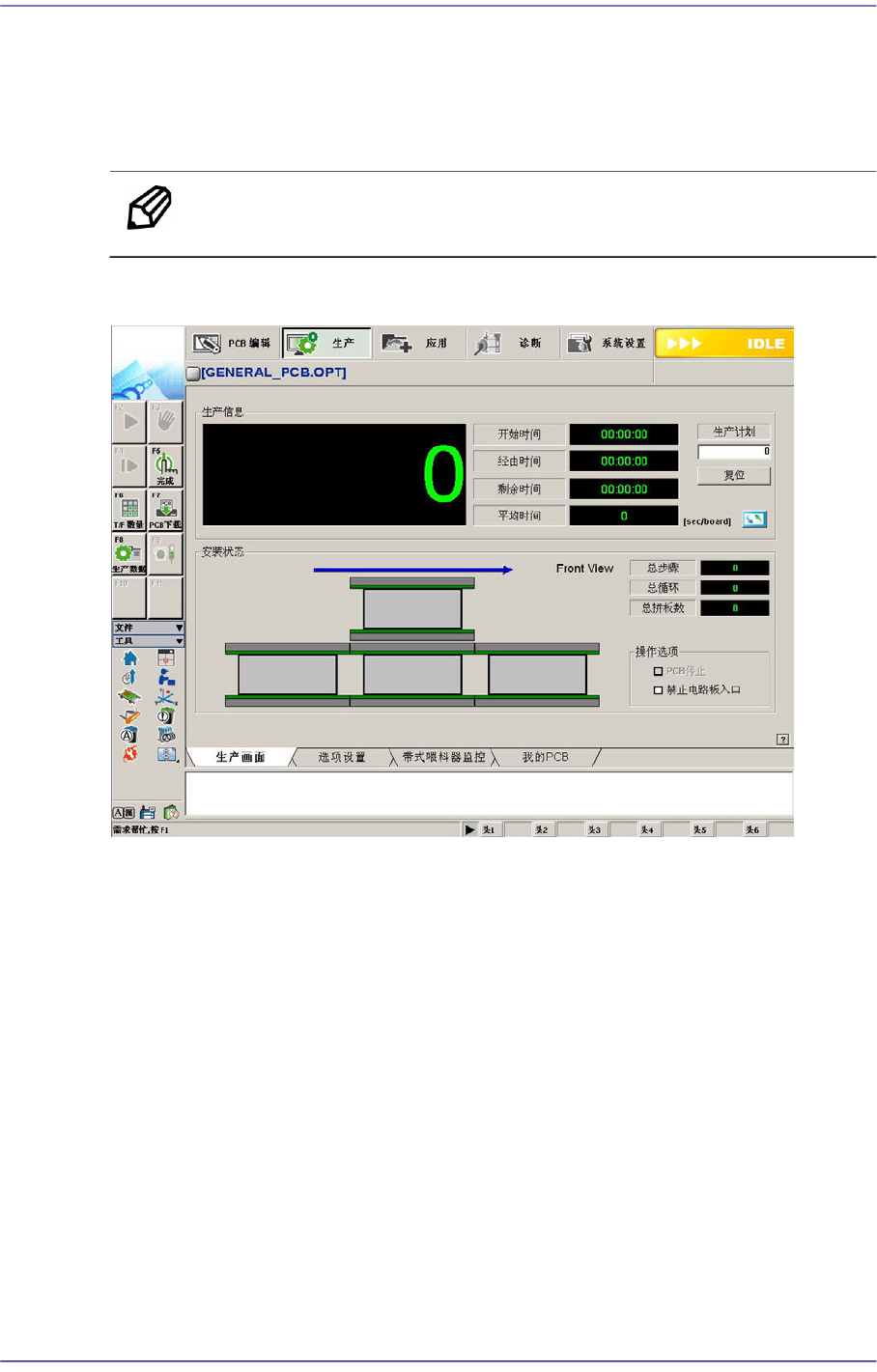The width and height of the screenshot is (877, 1372).
Task: Click the XYZ axis tool icon
Action: [x=166, y=696]
